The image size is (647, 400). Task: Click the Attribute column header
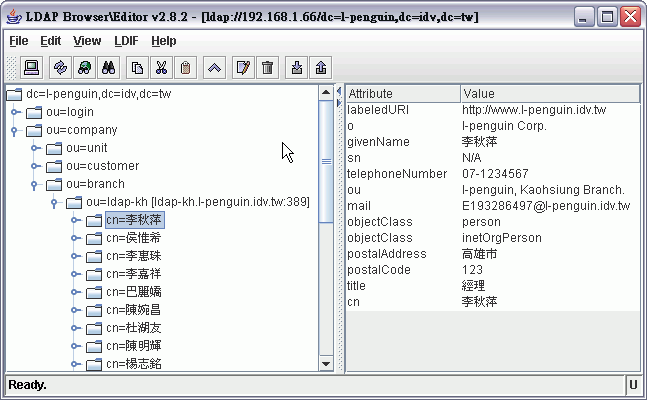point(402,93)
